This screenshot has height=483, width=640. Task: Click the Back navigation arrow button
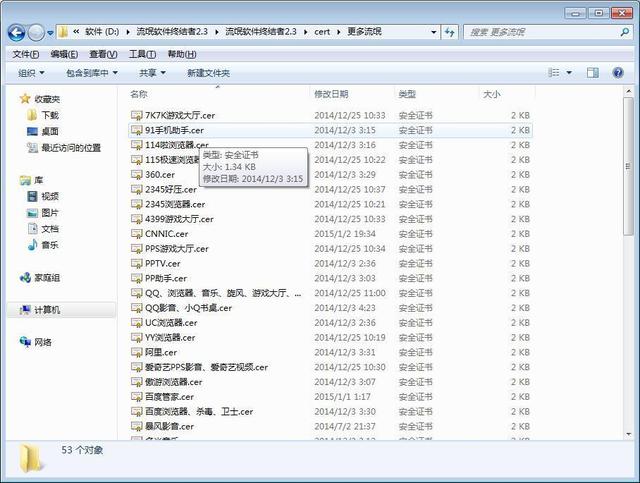point(16,32)
